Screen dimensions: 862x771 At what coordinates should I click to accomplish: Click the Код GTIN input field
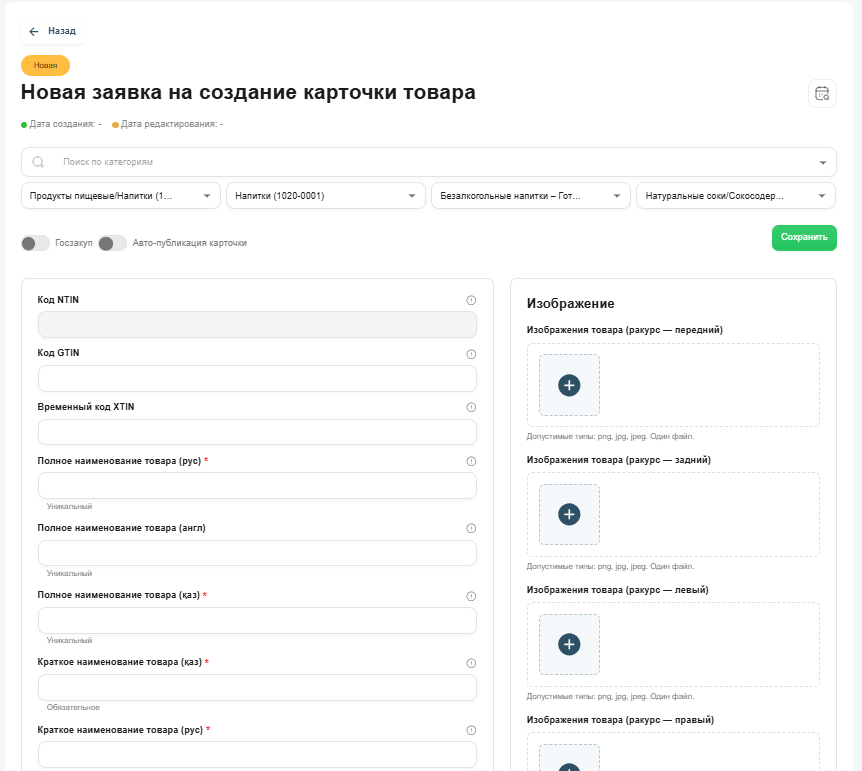257,379
